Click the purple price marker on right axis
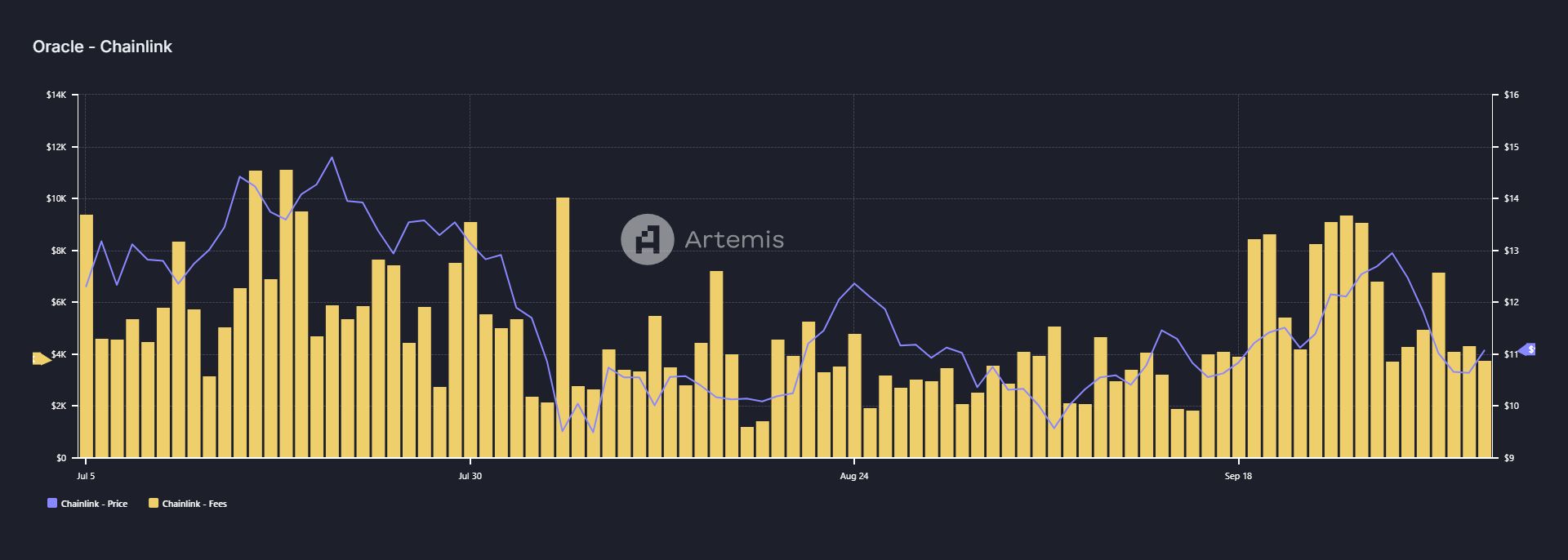1568x560 pixels. (x=1526, y=349)
